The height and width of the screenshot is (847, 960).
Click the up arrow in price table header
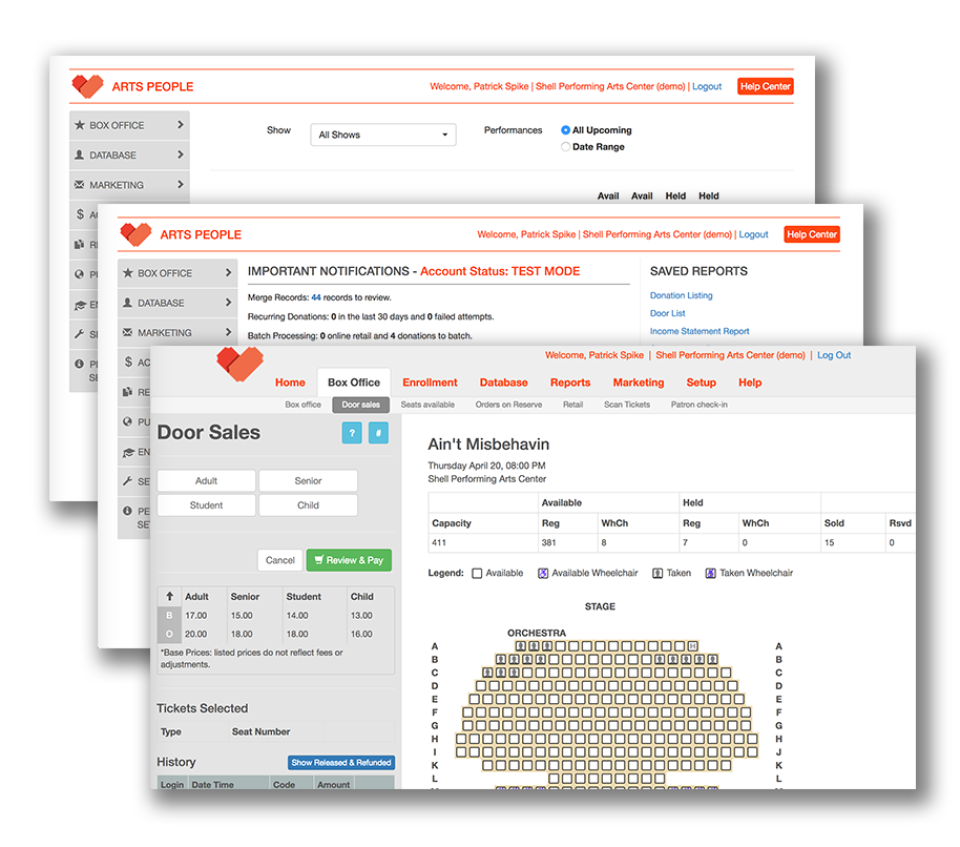point(170,596)
